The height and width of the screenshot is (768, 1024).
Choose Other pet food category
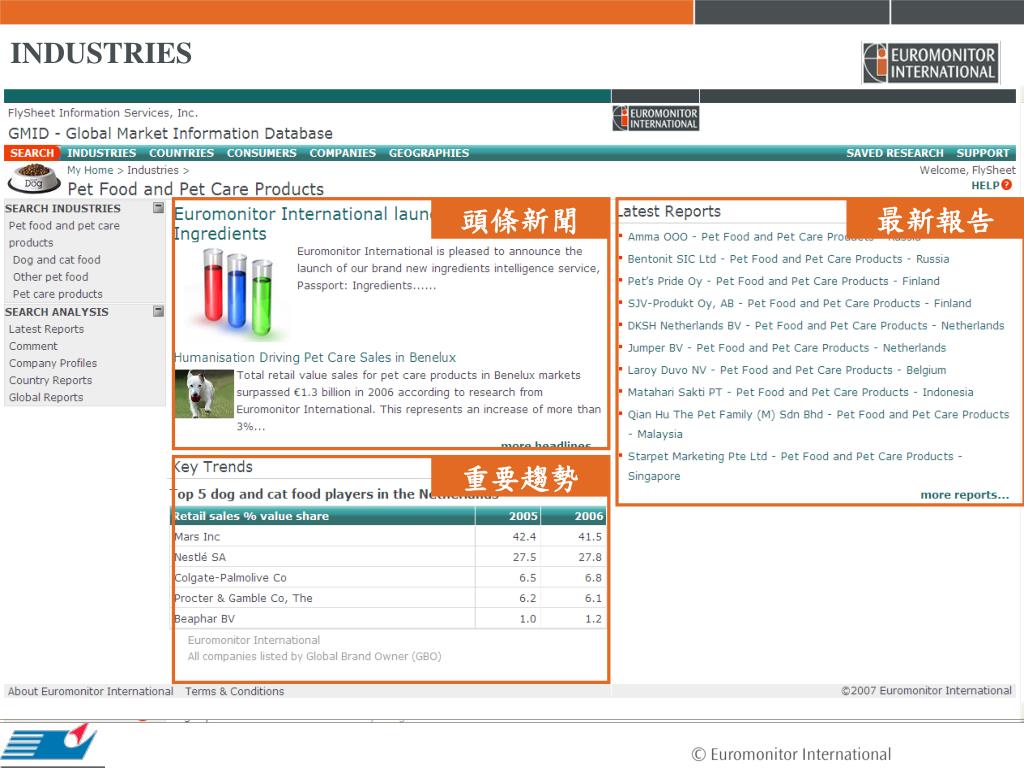point(50,277)
